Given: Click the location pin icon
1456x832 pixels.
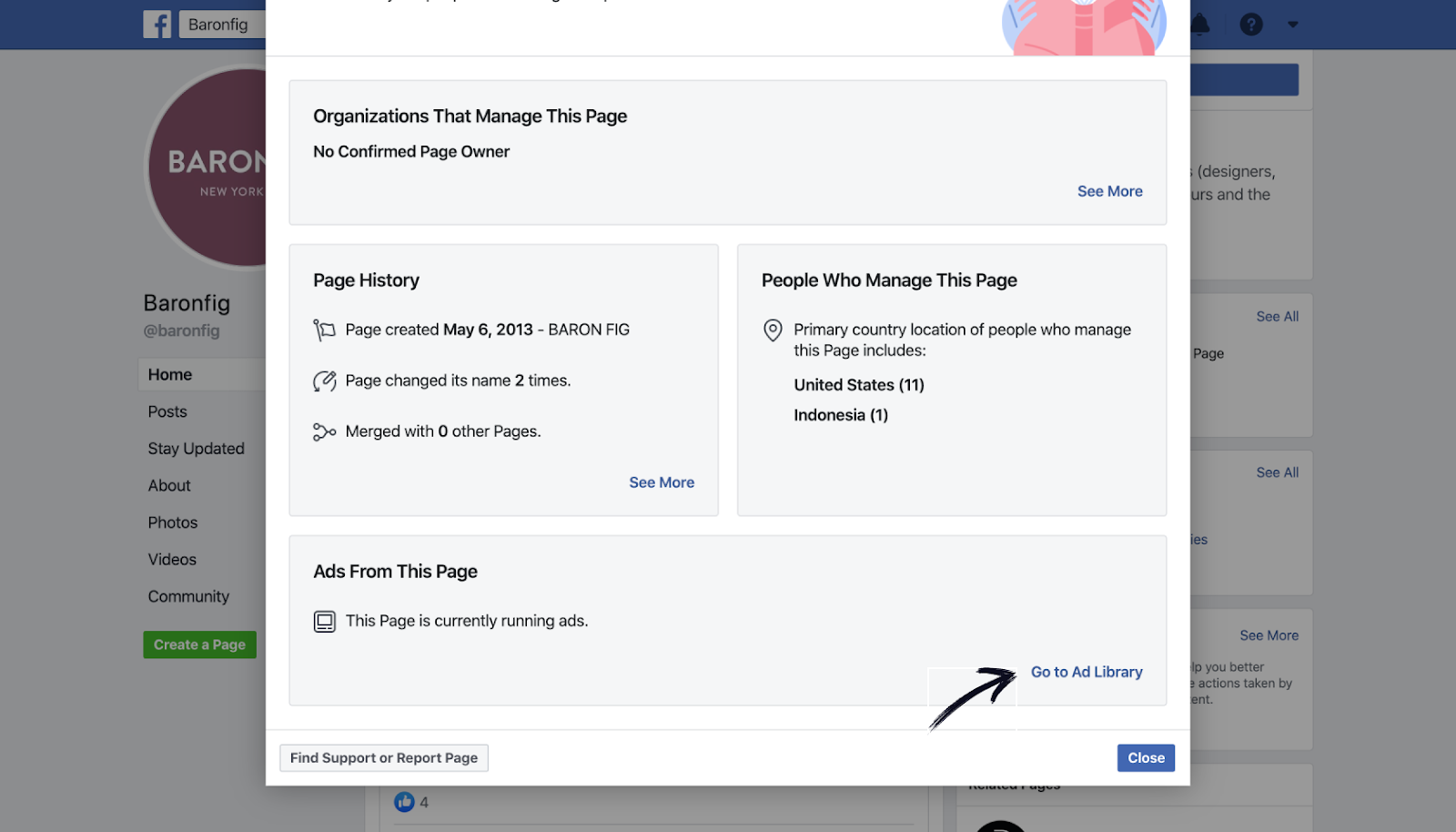Looking at the screenshot, I should 773,330.
